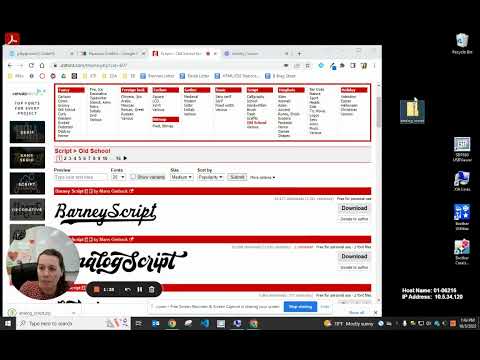
Task: Open the Fancy category header
Action: click(x=71, y=90)
